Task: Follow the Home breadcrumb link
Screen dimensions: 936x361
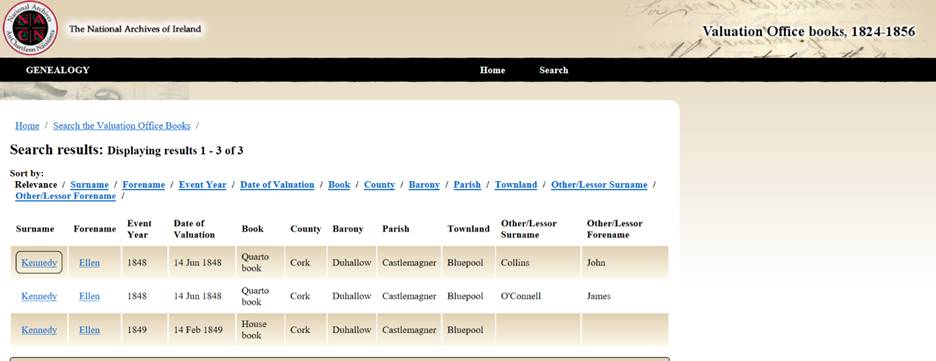Action: pyautogui.click(x=27, y=125)
